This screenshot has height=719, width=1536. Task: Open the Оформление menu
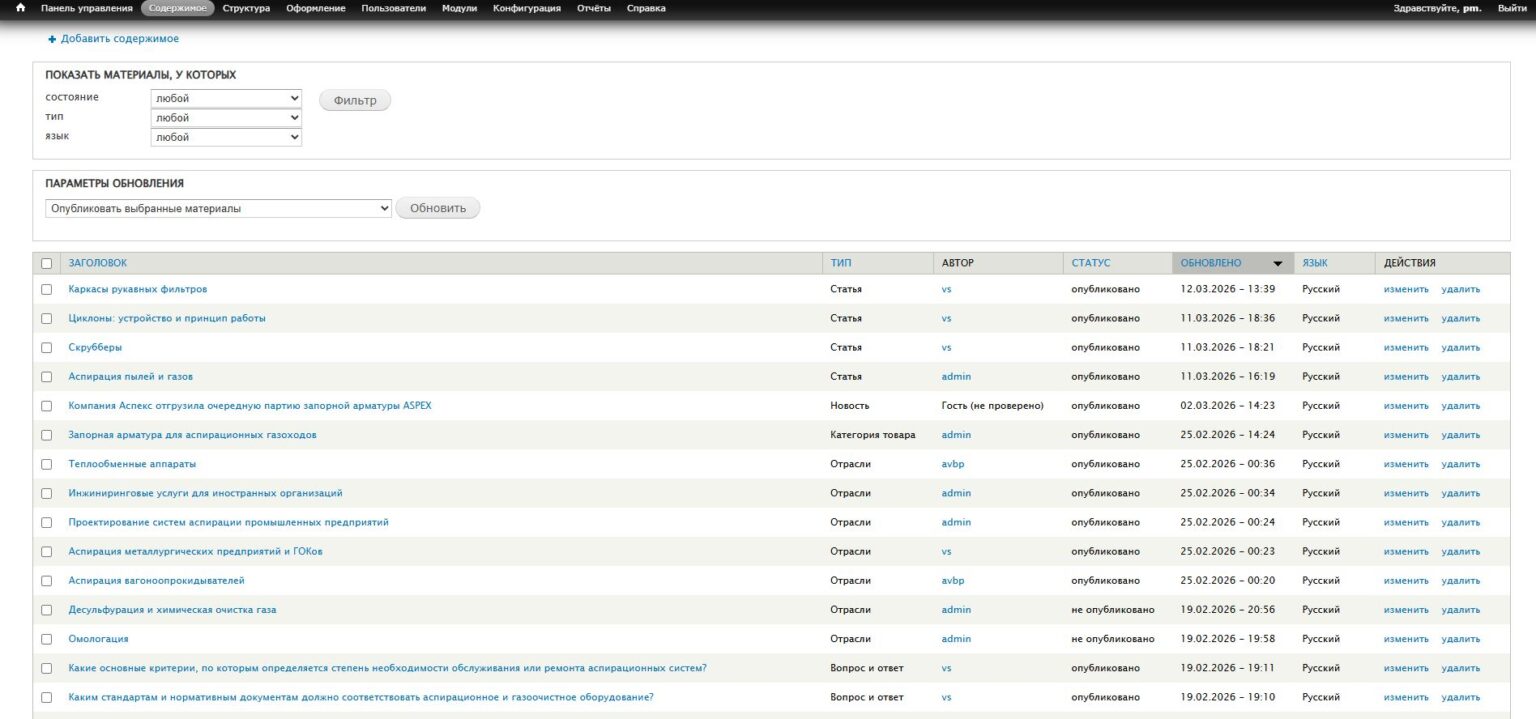point(316,8)
